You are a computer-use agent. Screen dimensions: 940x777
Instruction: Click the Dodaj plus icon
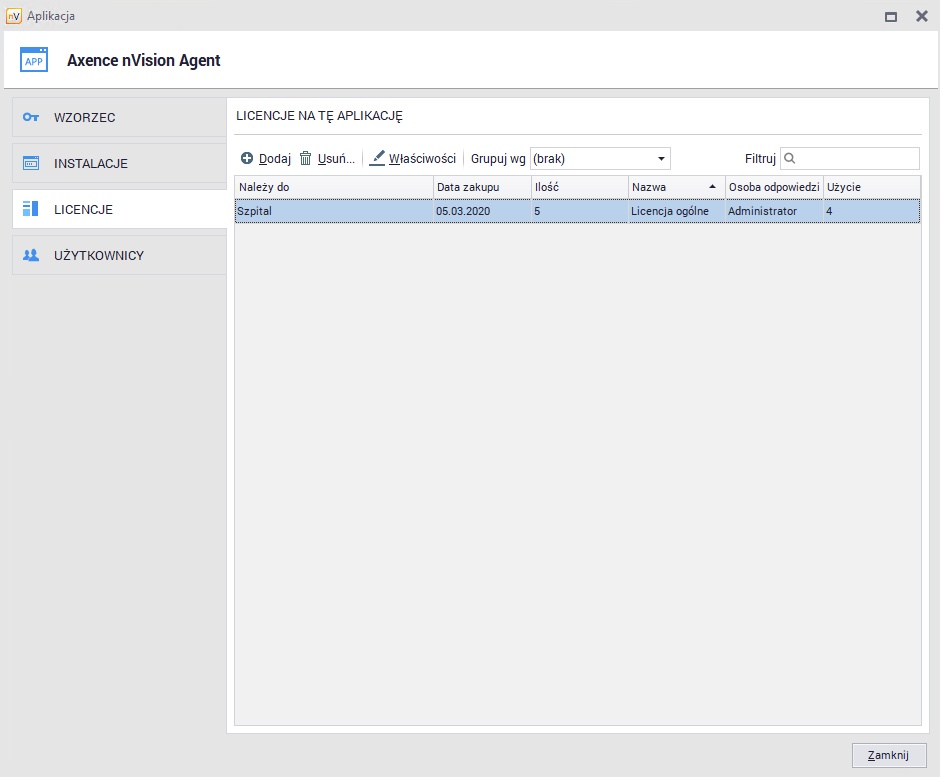pyautogui.click(x=247, y=159)
